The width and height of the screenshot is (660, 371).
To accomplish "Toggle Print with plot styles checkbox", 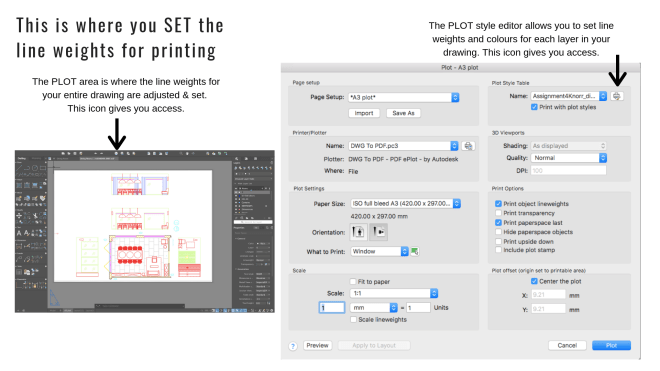I will (534, 107).
